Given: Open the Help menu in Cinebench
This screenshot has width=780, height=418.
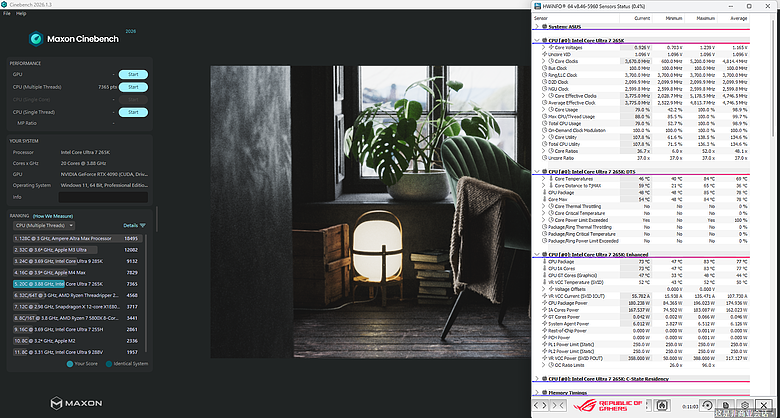Looking at the screenshot, I should [x=21, y=13].
